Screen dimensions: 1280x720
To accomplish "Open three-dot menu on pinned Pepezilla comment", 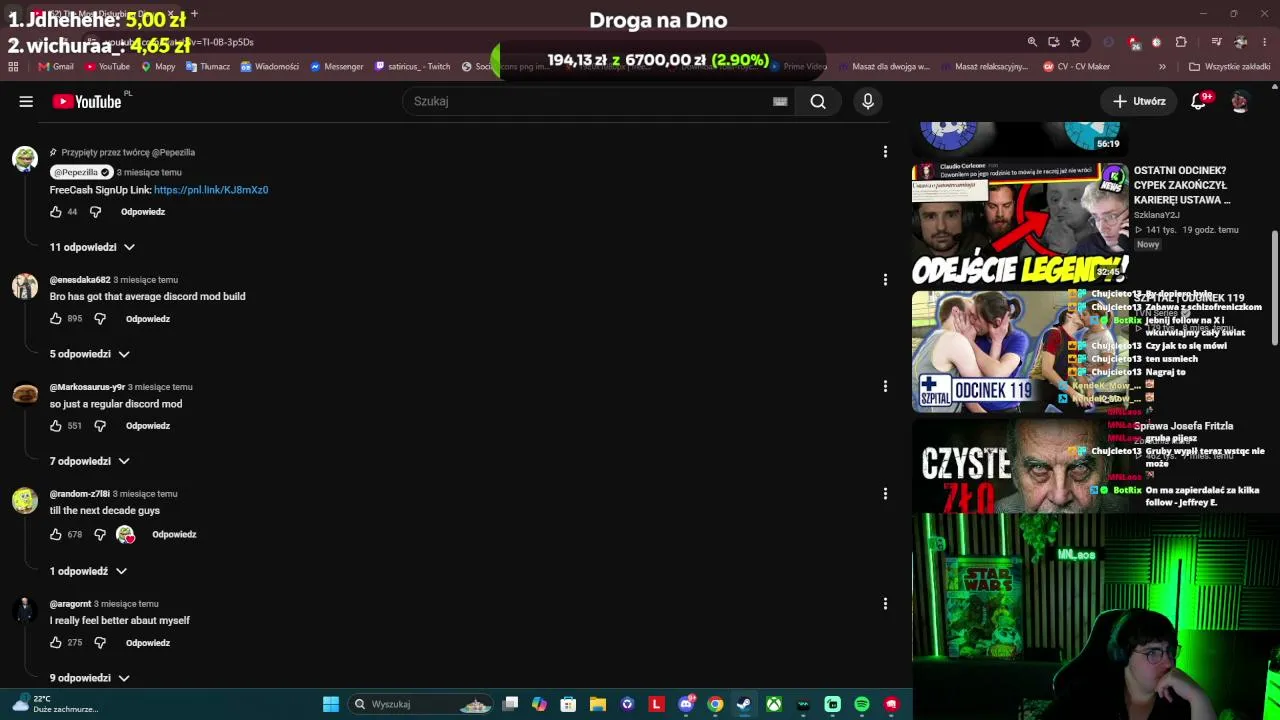I will click(x=885, y=152).
